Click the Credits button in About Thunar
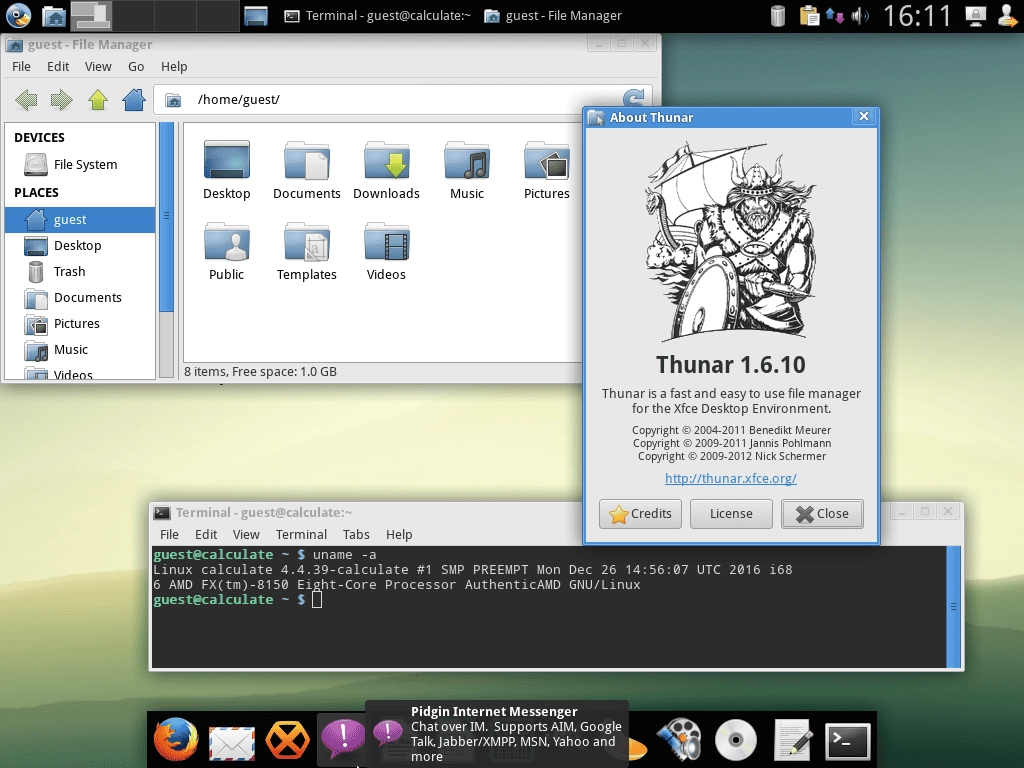 coord(640,514)
